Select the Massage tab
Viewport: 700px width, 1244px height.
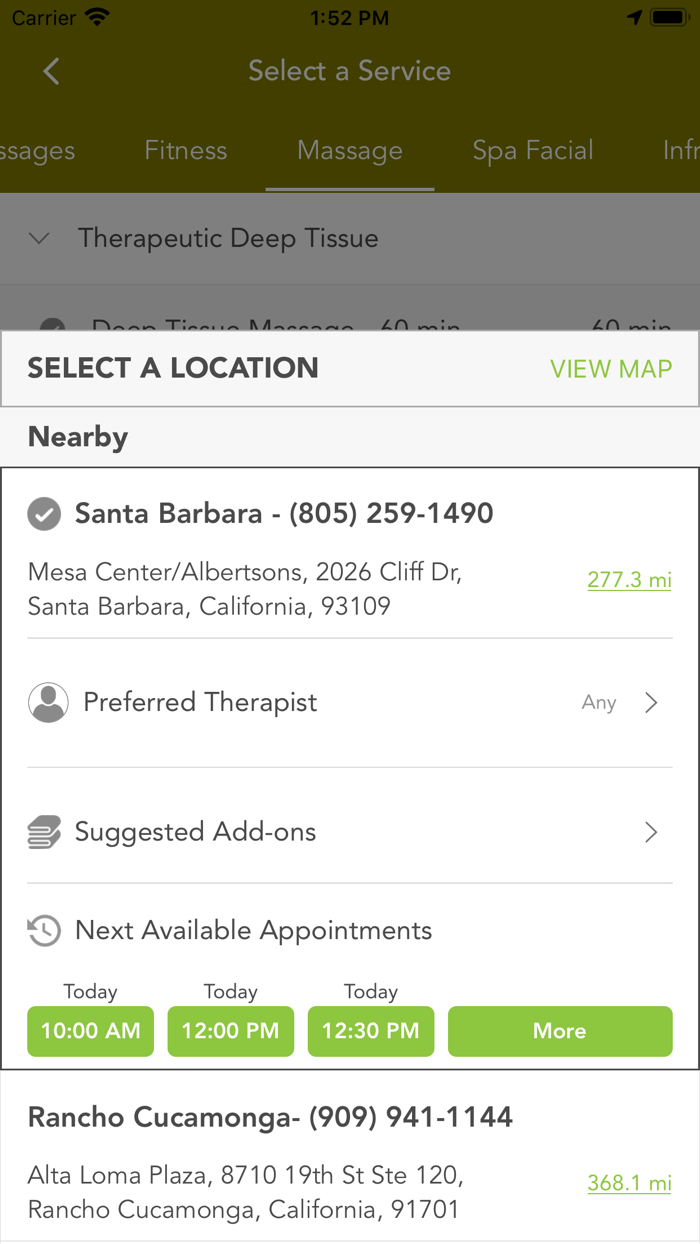point(350,151)
